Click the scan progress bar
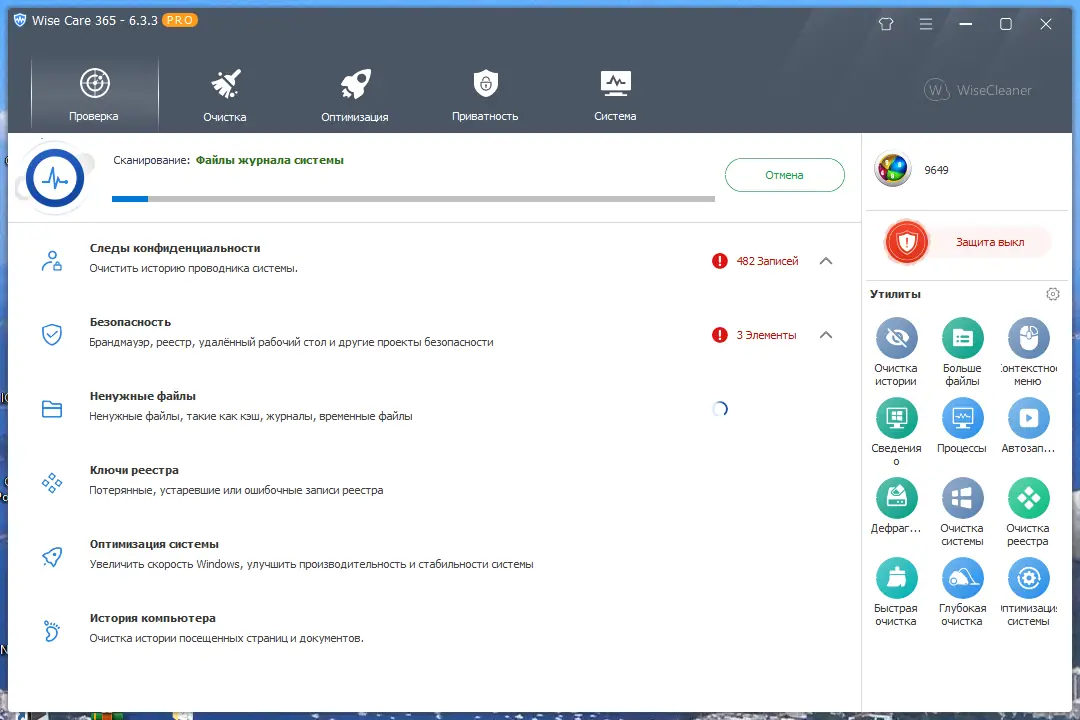This screenshot has width=1080, height=720. click(413, 199)
